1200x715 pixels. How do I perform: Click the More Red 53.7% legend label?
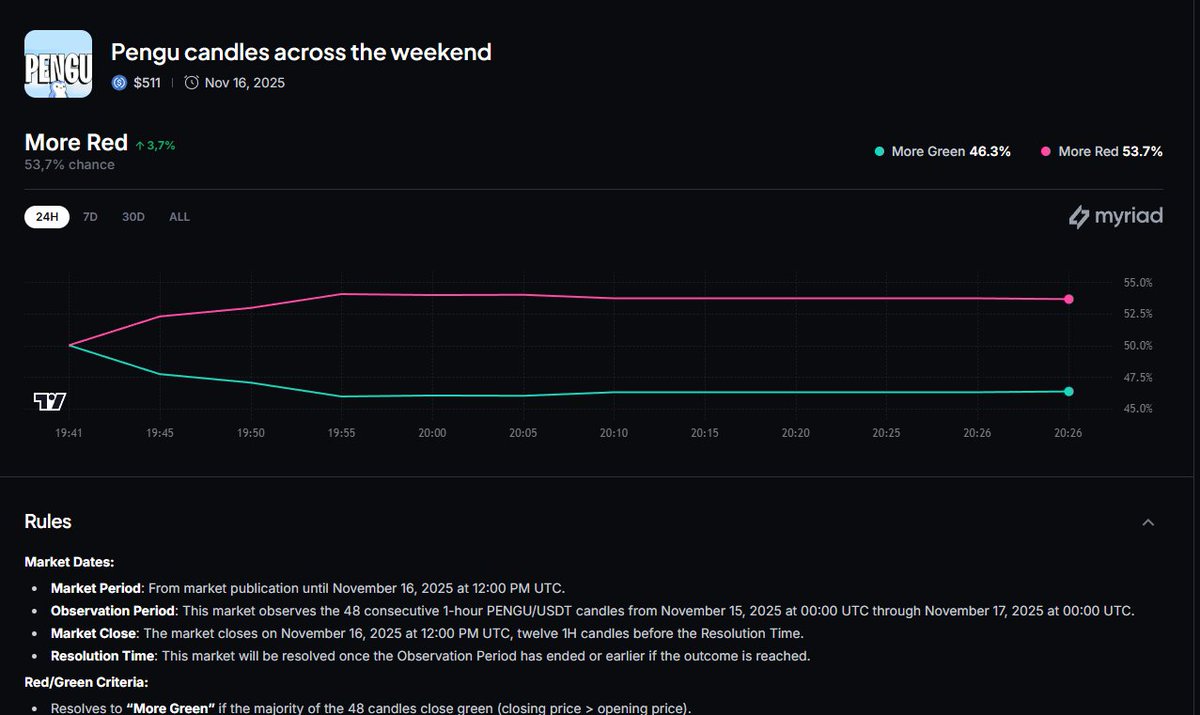[1110, 152]
